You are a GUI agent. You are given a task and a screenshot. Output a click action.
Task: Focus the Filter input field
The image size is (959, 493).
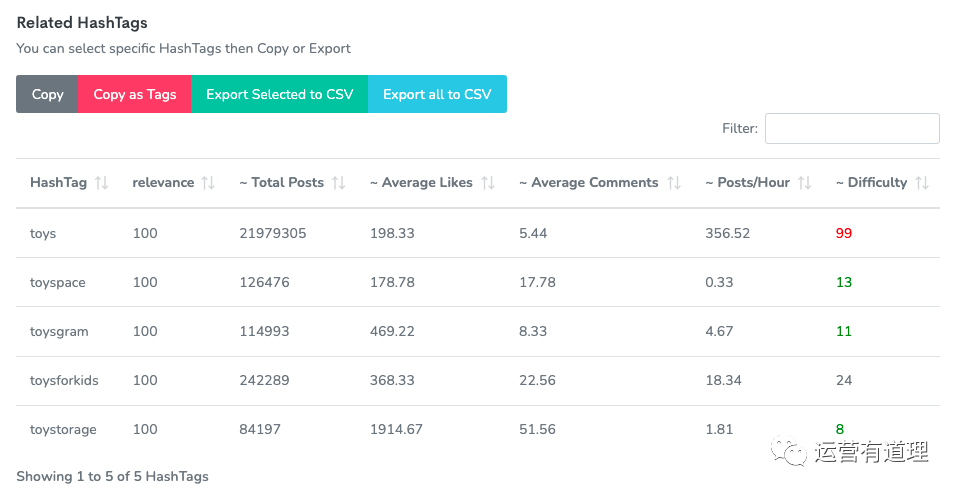tap(852, 128)
